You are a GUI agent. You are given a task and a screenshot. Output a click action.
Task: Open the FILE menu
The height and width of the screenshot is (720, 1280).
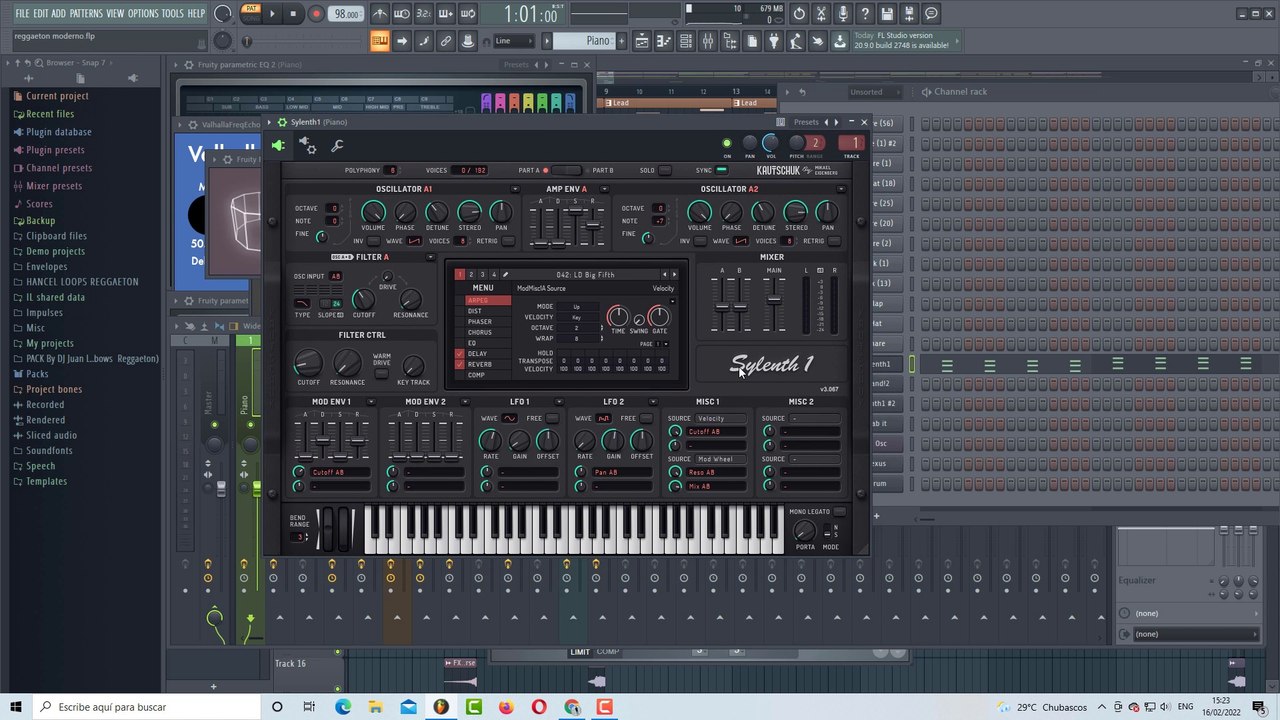[x=22, y=14]
